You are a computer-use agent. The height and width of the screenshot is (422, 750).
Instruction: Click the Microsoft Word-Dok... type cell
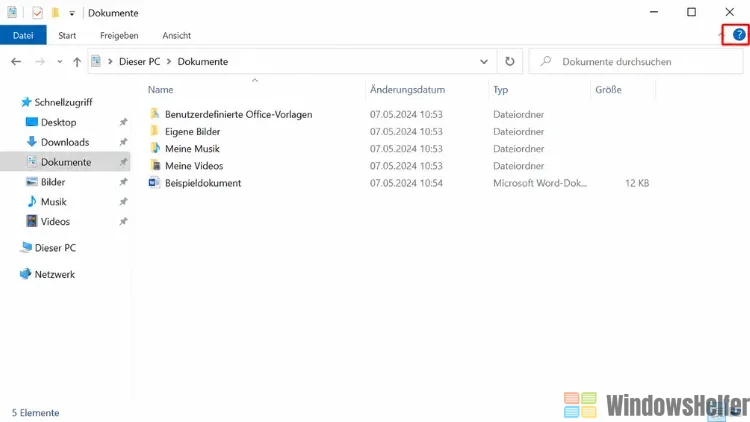coord(540,183)
